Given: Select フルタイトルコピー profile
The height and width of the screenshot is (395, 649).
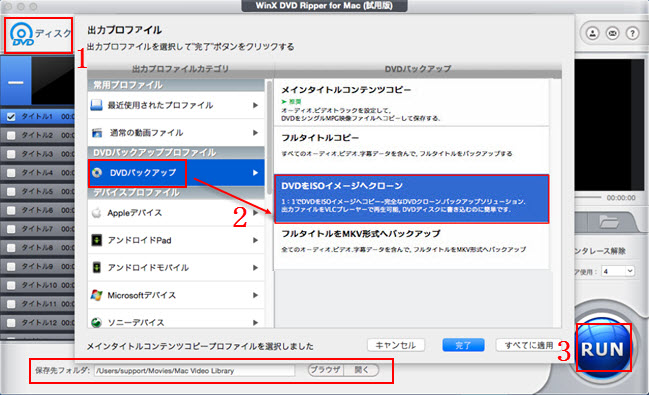Looking at the screenshot, I should pos(411,150).
